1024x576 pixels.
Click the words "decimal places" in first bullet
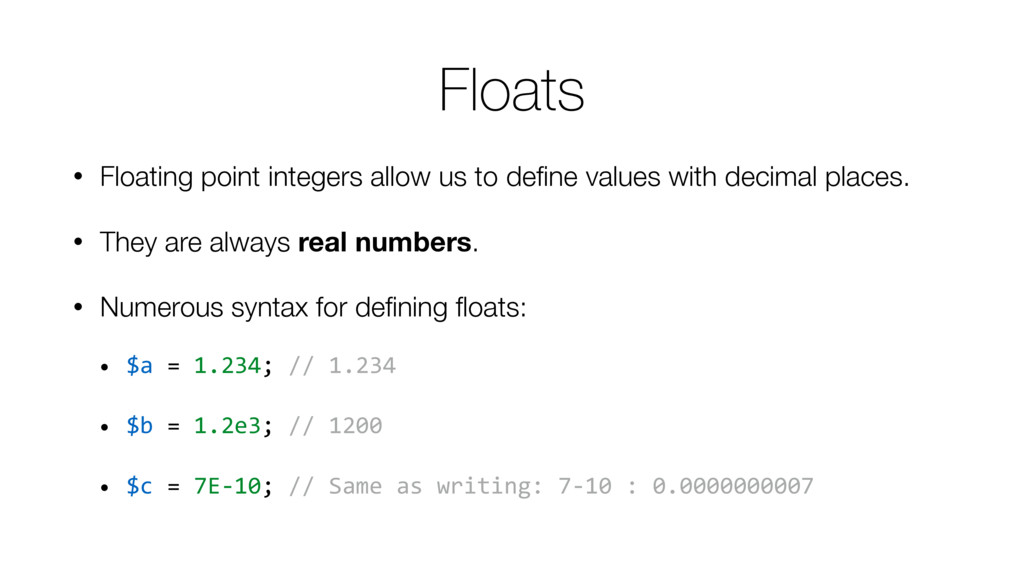pos(817,177)
